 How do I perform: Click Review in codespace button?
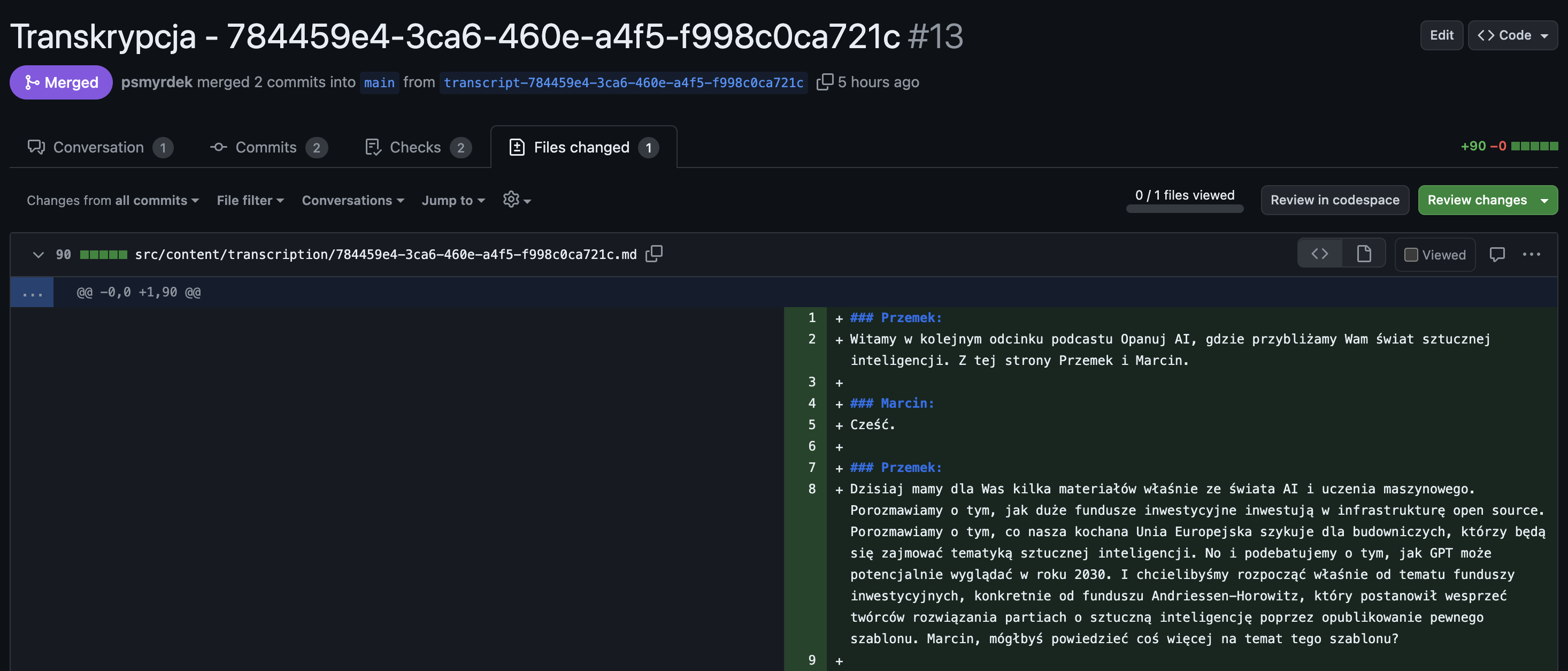click(x=1334, y=200)
